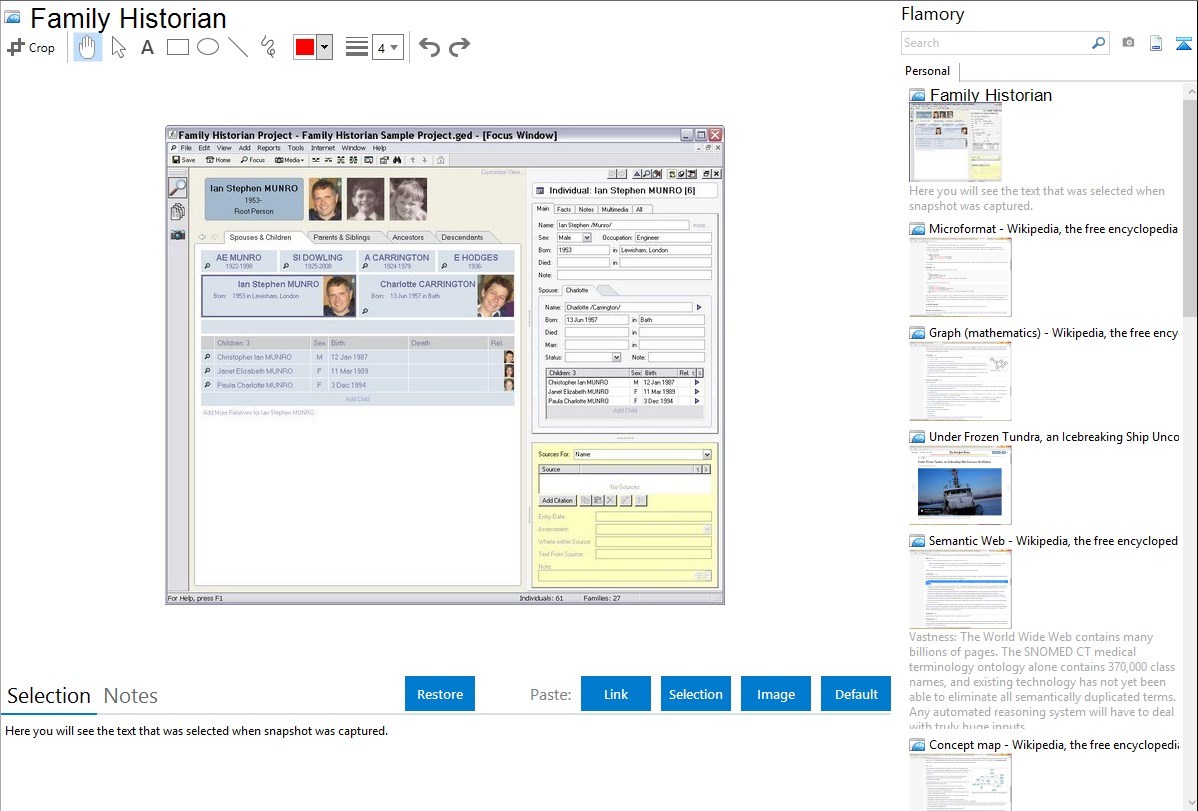This screenshot has width=1198, height=811.
Task: Activate the hand pan tool
Action: [88, 47]
